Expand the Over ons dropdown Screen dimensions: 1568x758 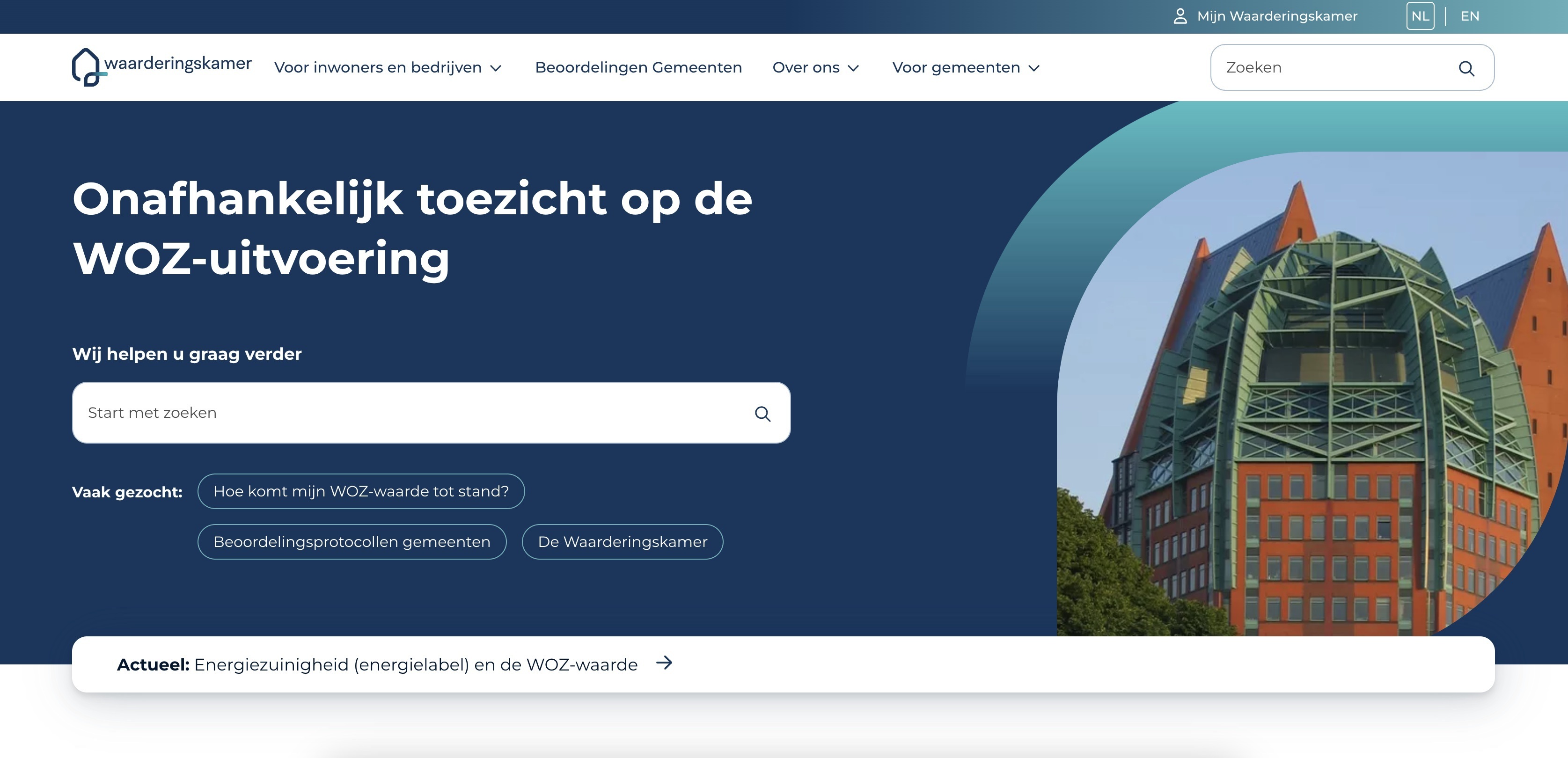pos(815,67)
